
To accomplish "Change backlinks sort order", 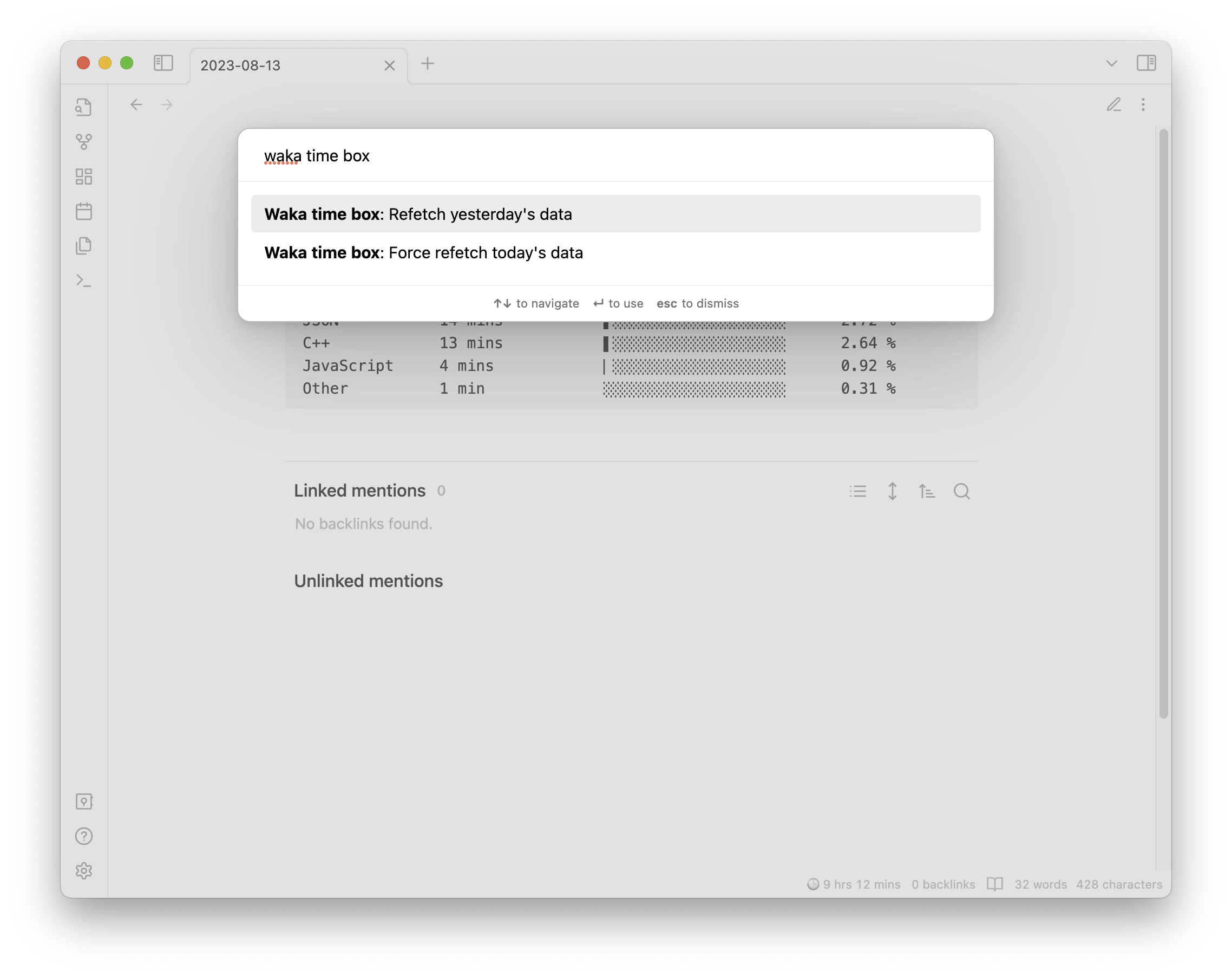I will pos(926,492).
